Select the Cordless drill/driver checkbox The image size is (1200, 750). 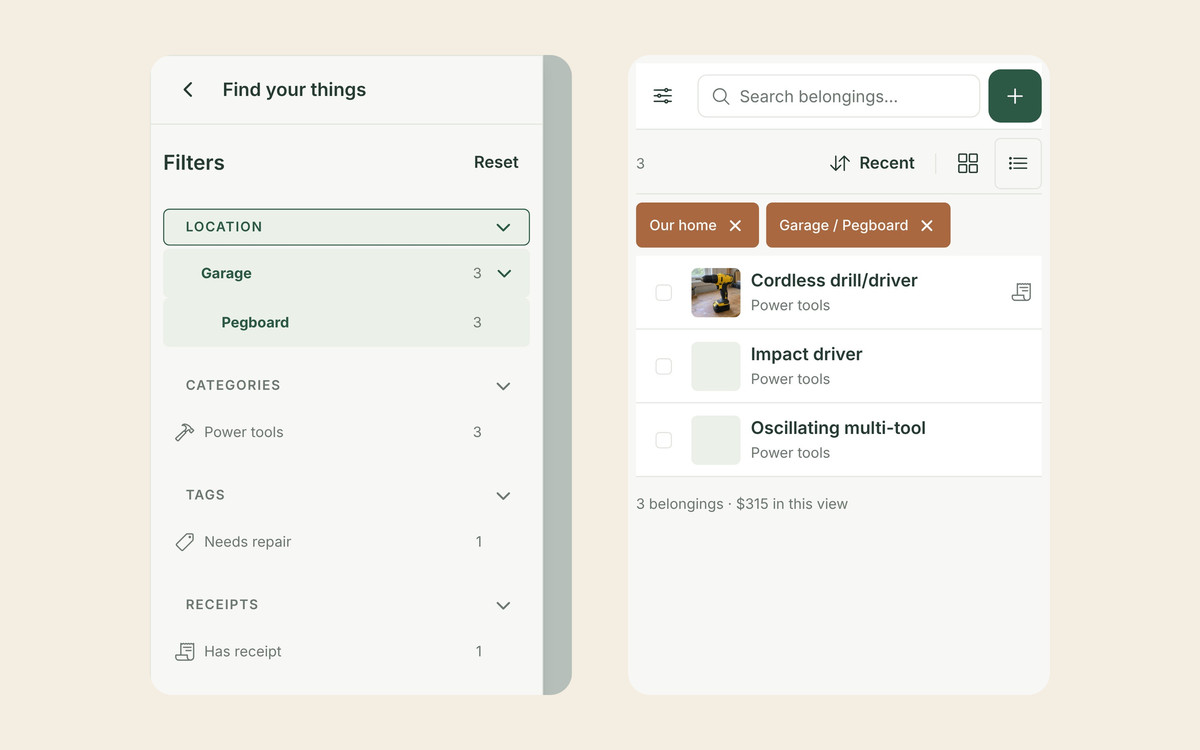664,292
